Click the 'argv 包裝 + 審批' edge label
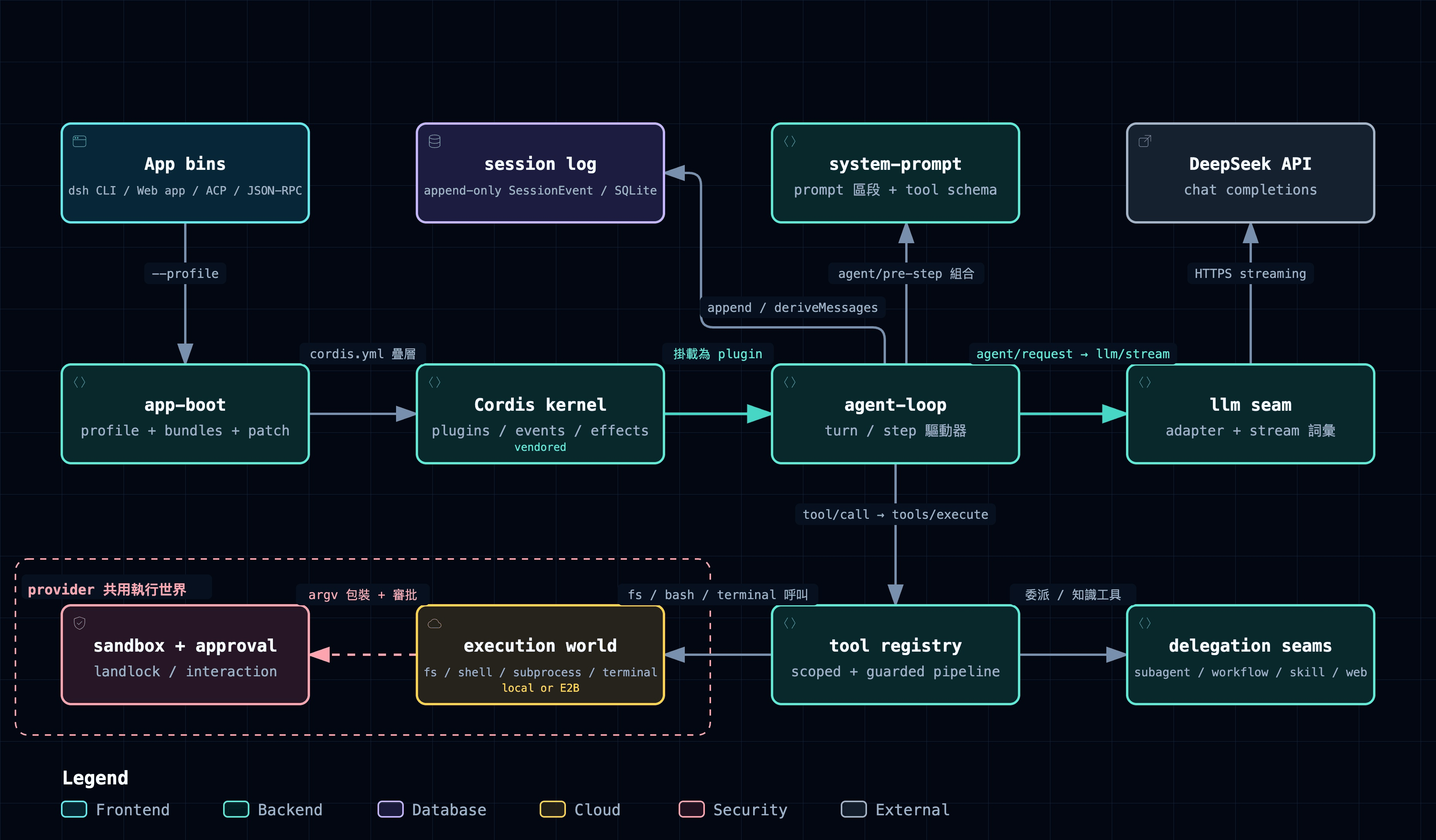Screen dimensions: 1436x840 [x=362, y=595]
